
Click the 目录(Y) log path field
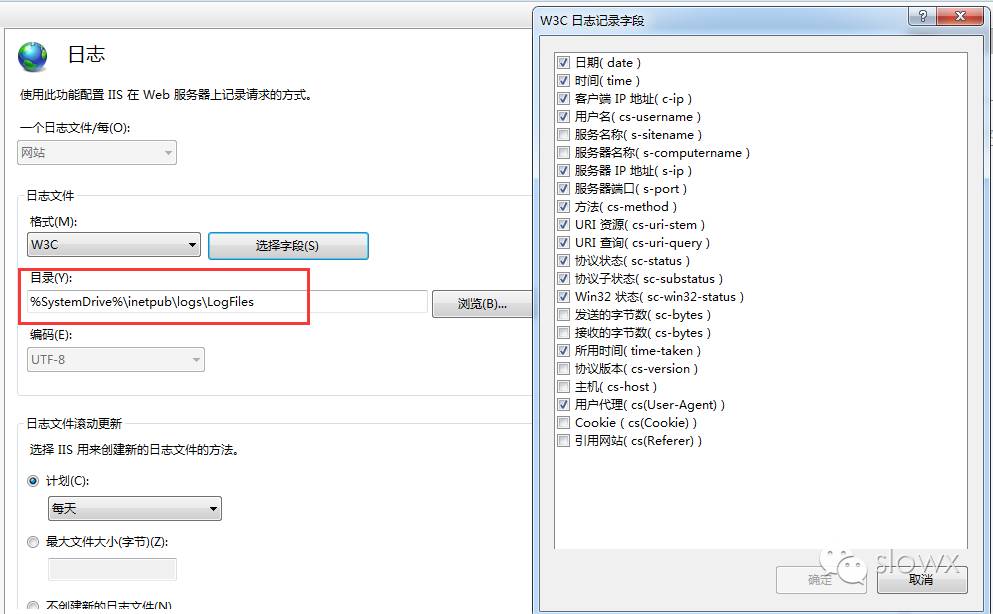click(x=227, y=302)
